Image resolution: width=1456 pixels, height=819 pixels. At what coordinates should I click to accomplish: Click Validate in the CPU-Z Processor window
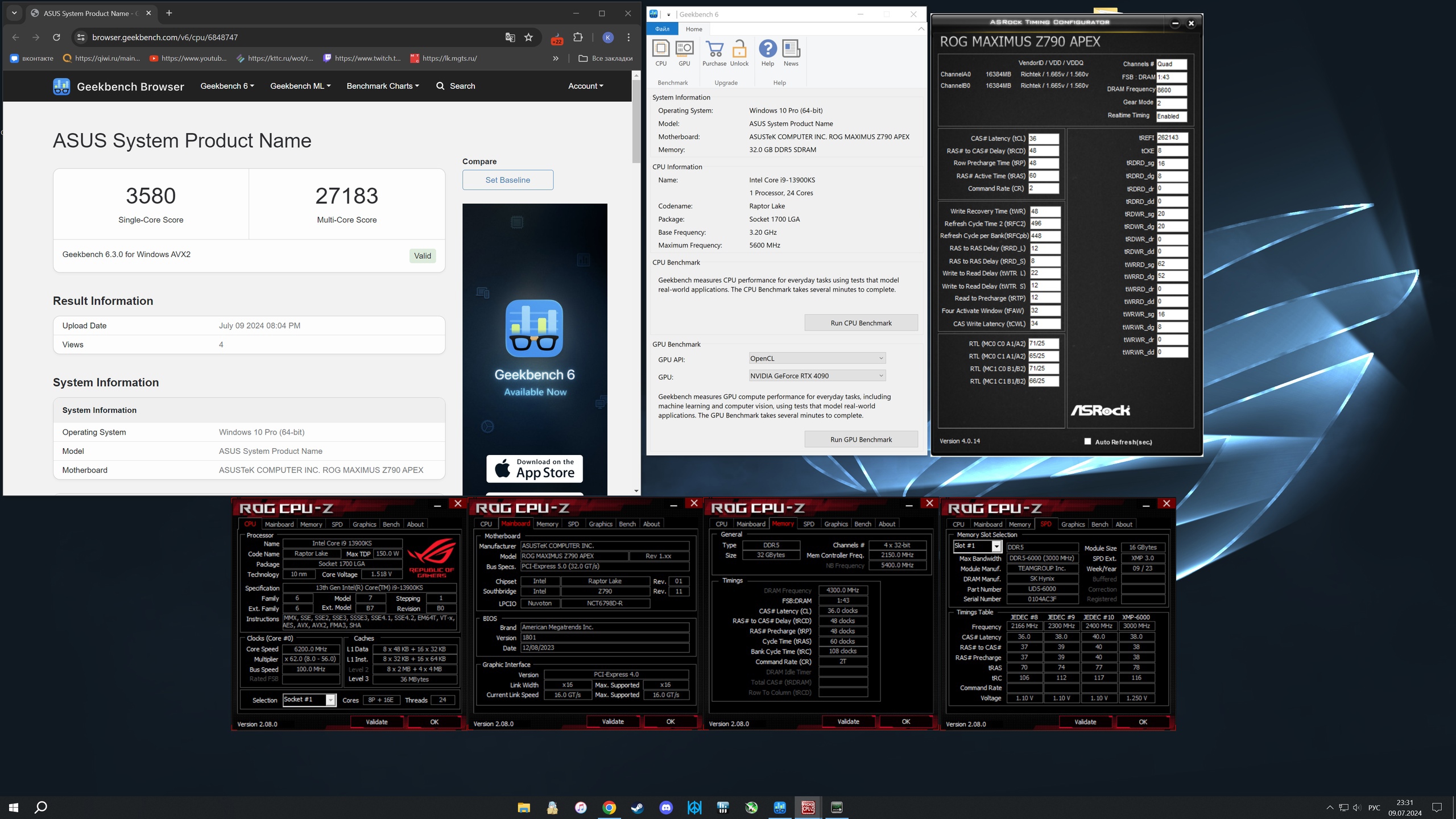377,722
